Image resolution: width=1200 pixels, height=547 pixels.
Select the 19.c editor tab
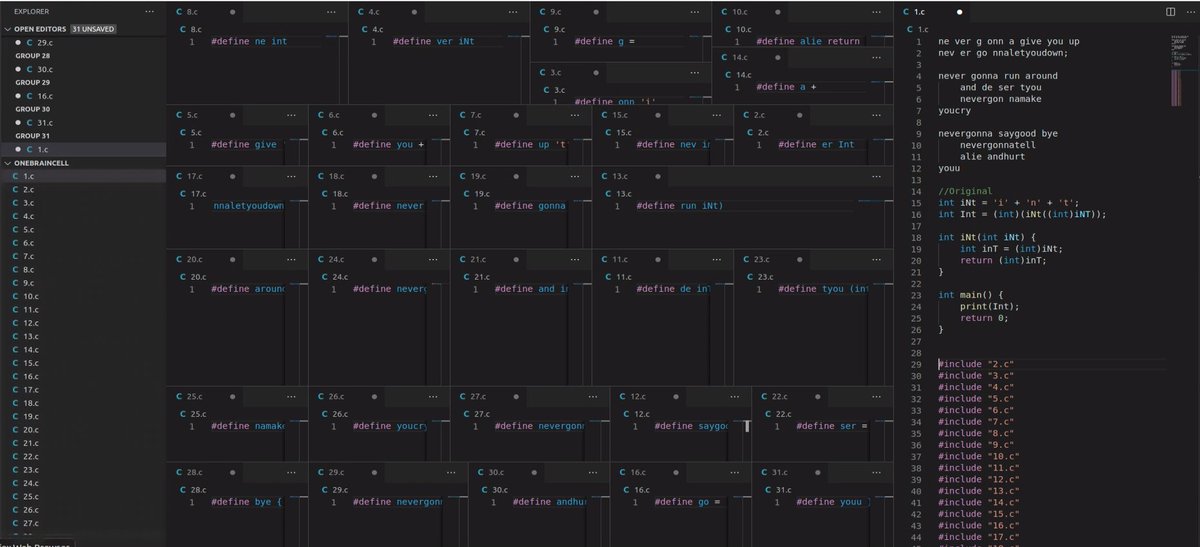click(488, 175)
